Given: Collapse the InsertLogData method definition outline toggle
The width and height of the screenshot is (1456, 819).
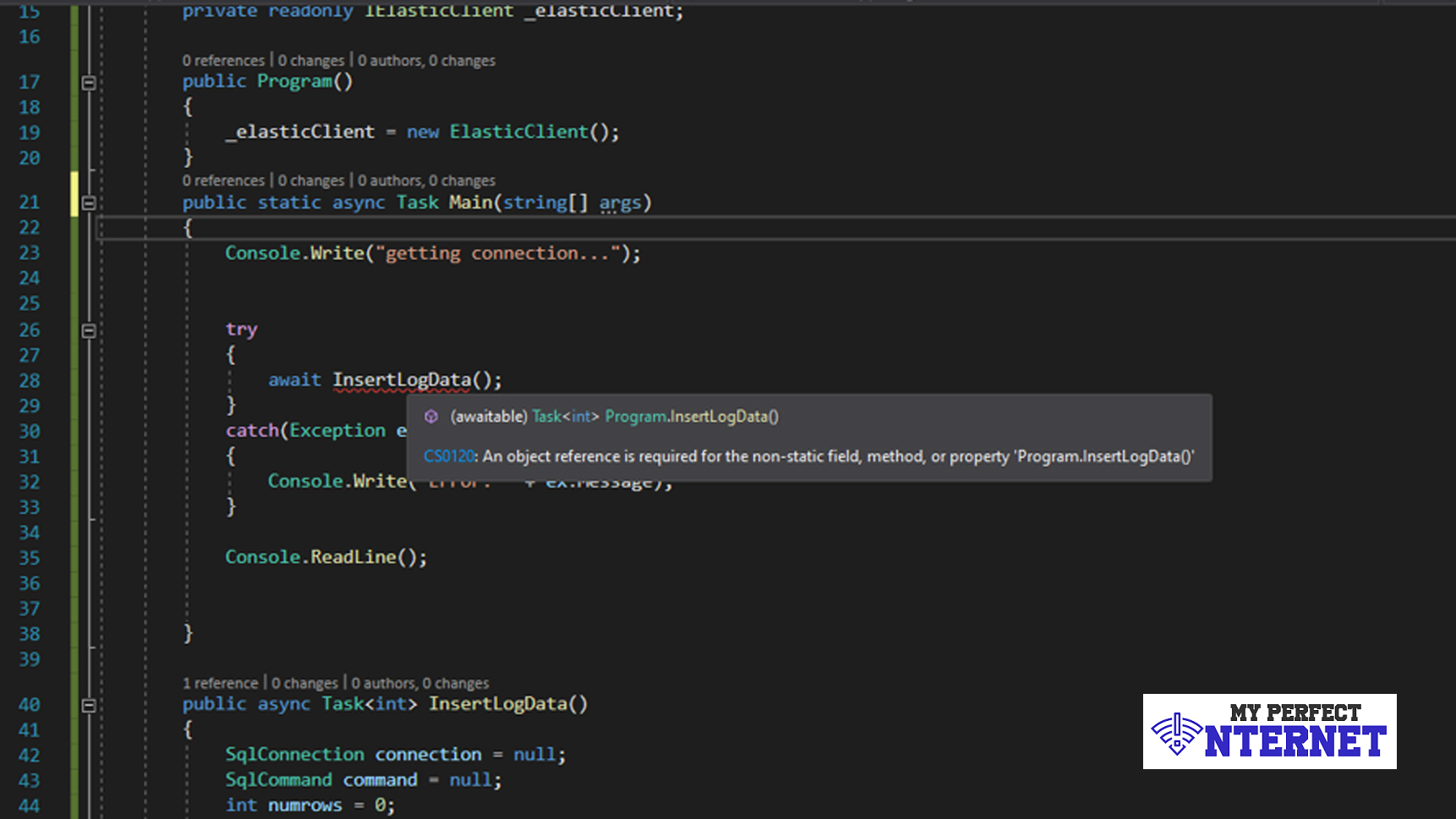Looking at the screenshot, I should pyautogui.click(x=89, y=705).
